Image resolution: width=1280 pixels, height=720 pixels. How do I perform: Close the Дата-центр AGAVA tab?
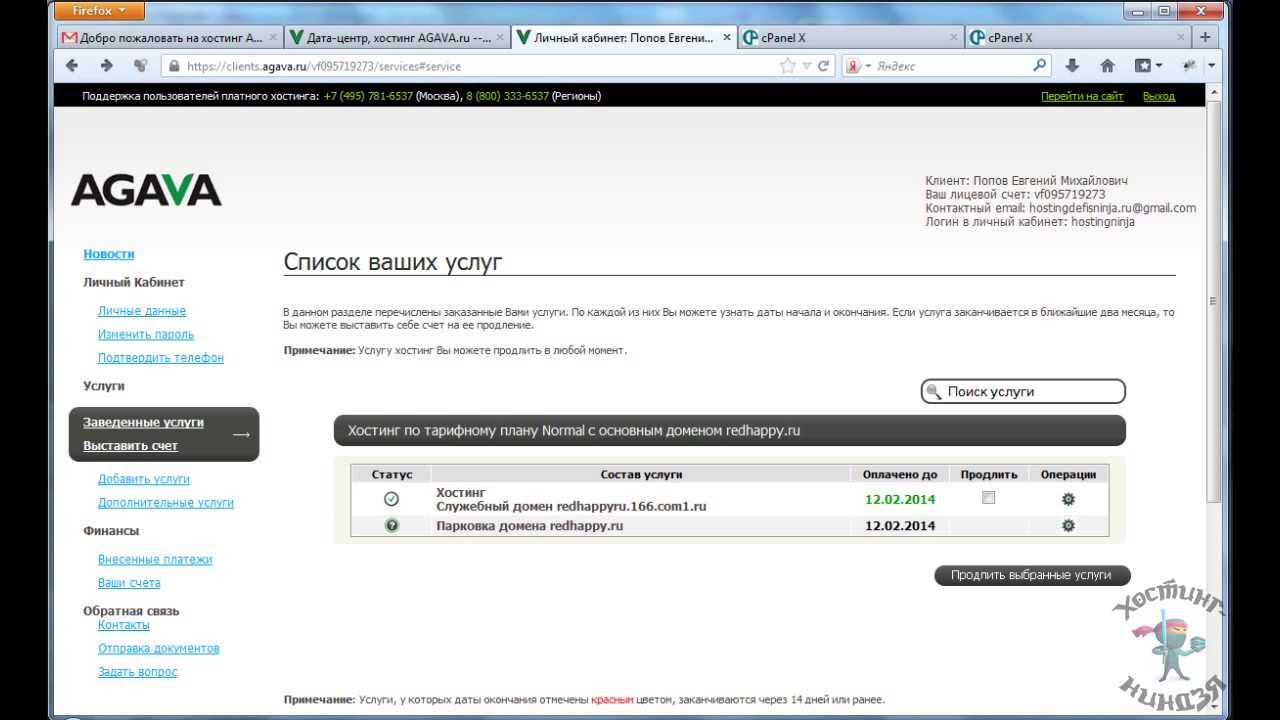click(500, 37)
